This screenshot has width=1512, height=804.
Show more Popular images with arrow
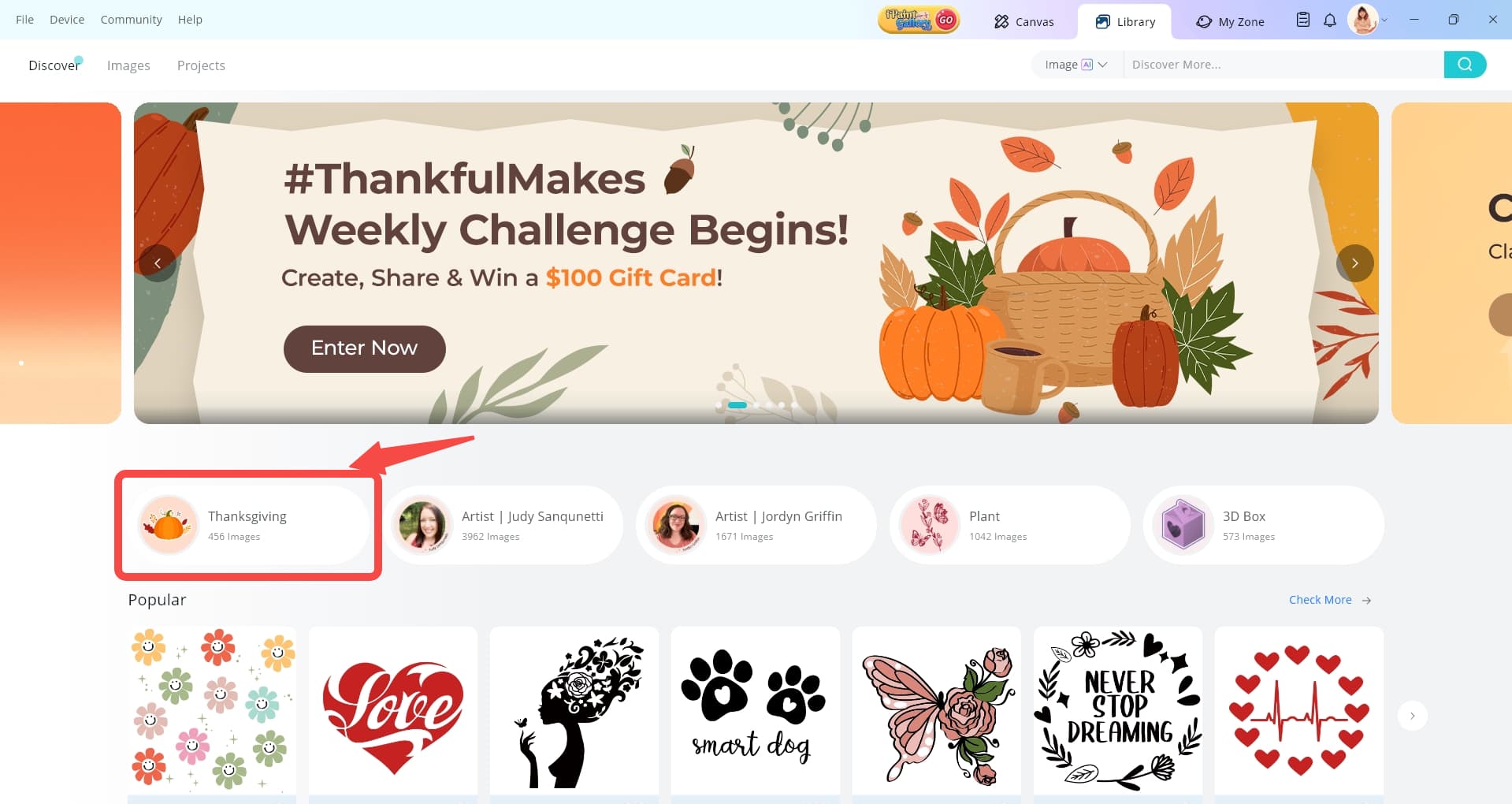point(1413,716)
